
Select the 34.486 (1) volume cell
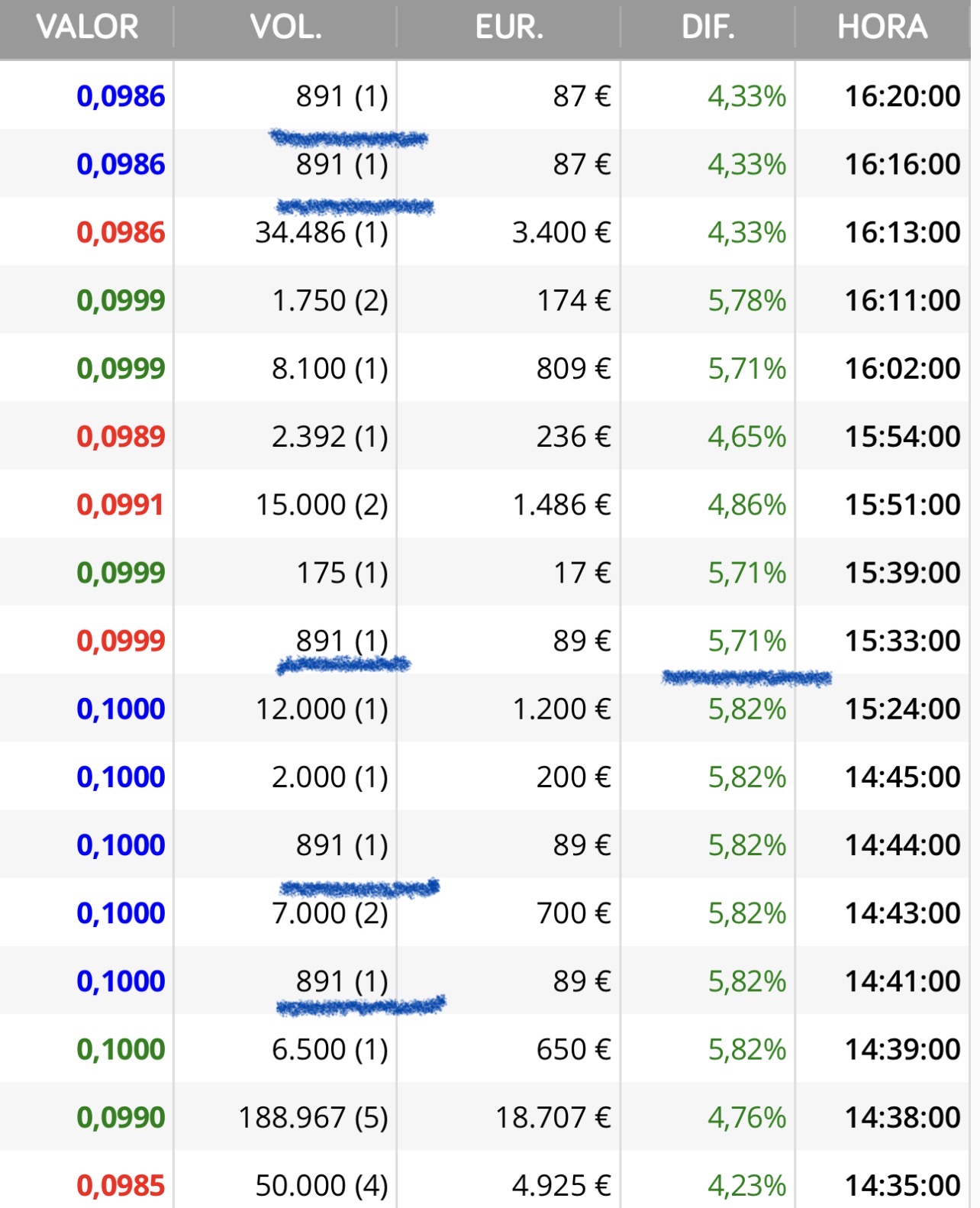pyautogui.click(x=321, y=232)
